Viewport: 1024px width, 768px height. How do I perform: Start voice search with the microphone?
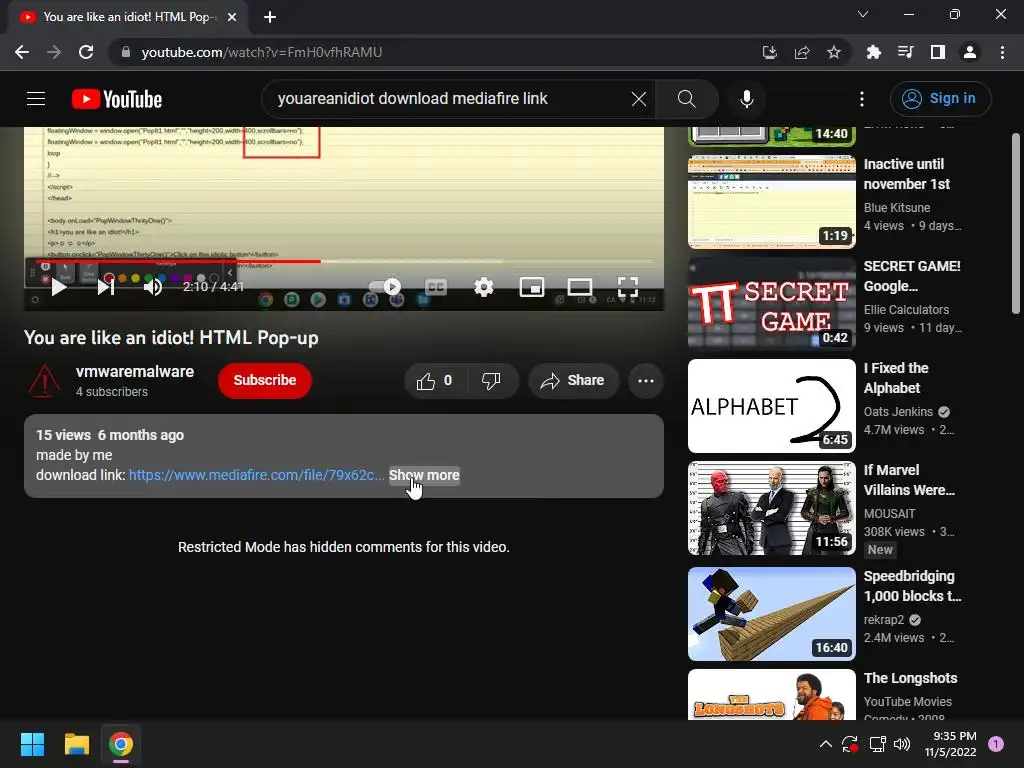(746, 99)
